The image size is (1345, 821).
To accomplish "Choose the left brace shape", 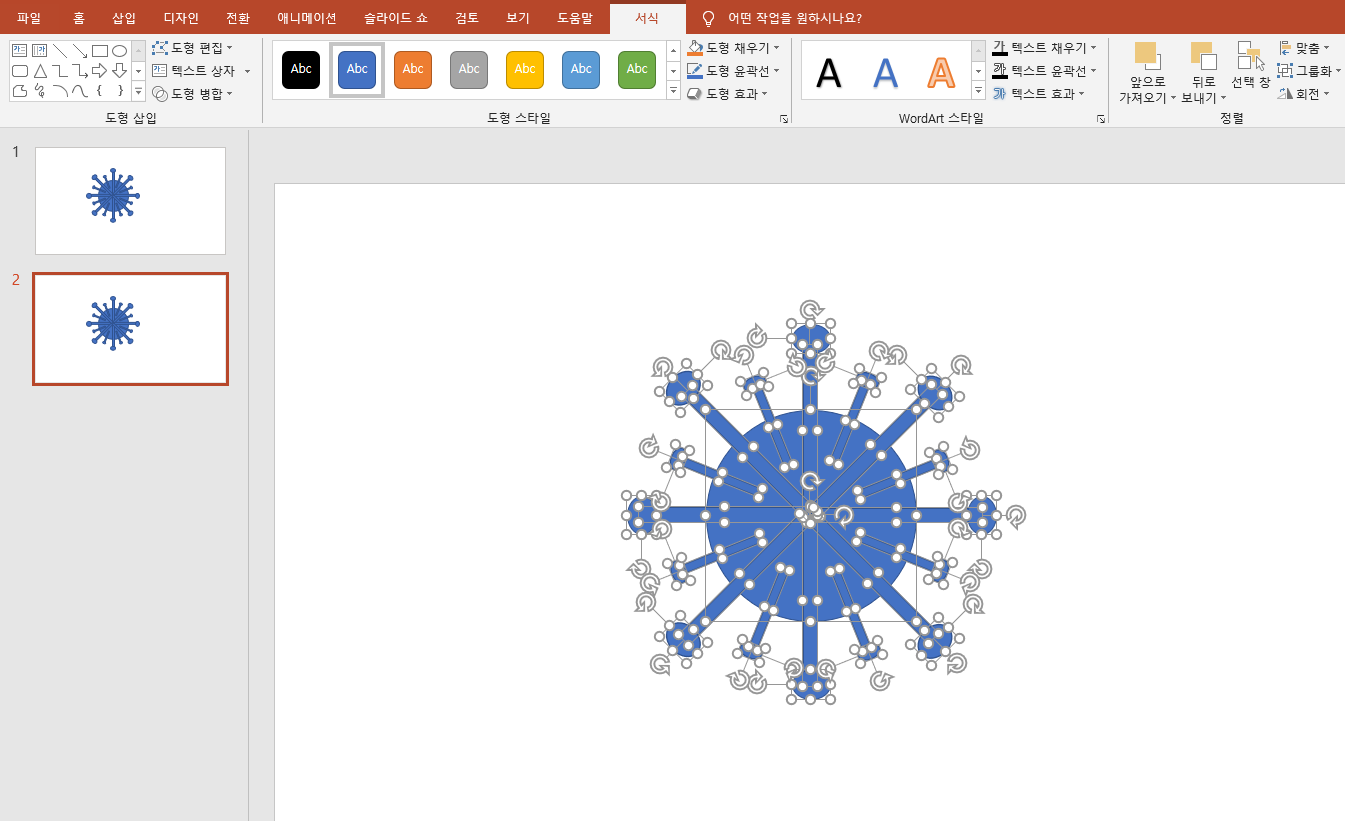I will point(99,91).
